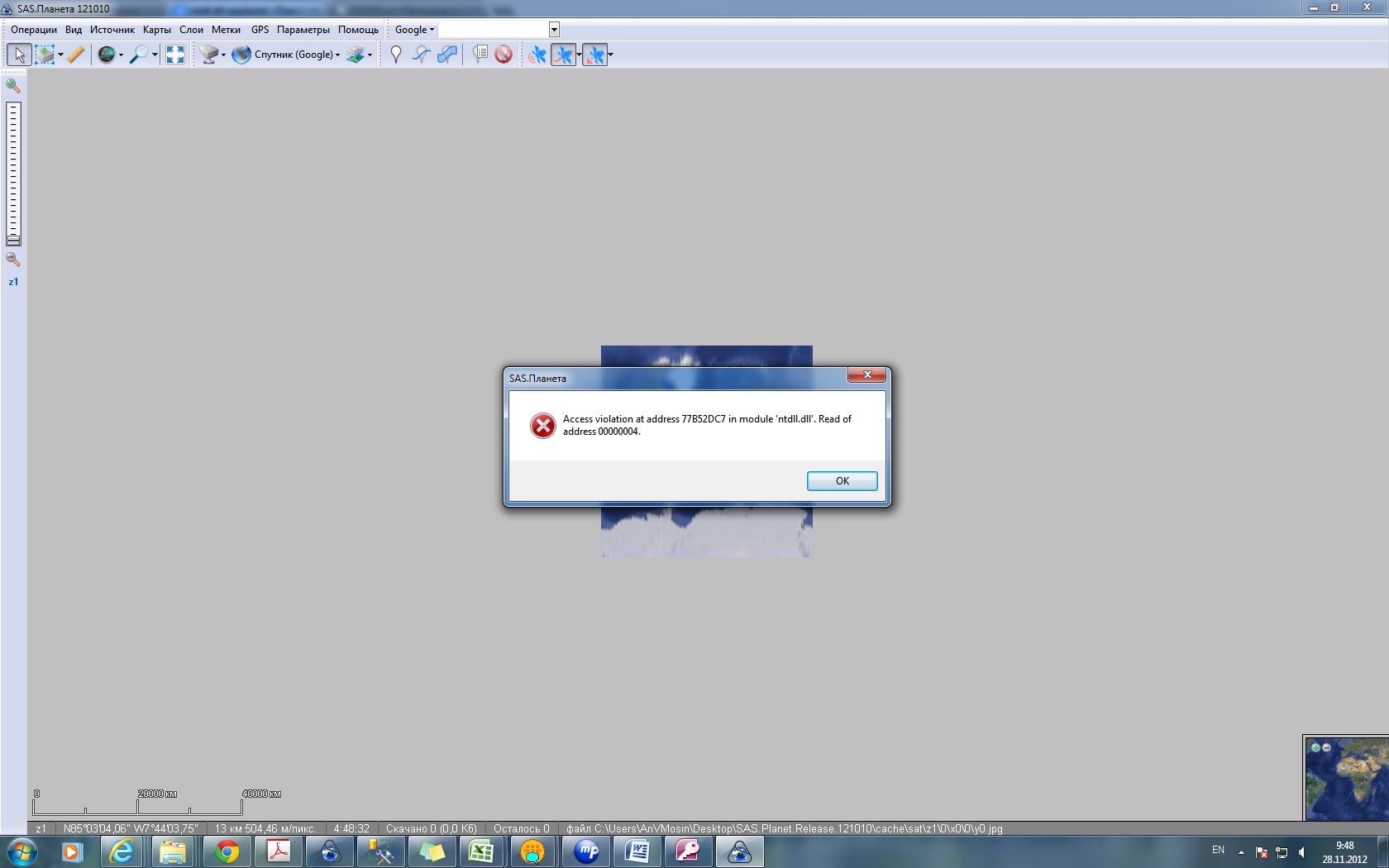Add a new placemark pin
This screenshot has height=868, width=1389.
pos(396,55)
